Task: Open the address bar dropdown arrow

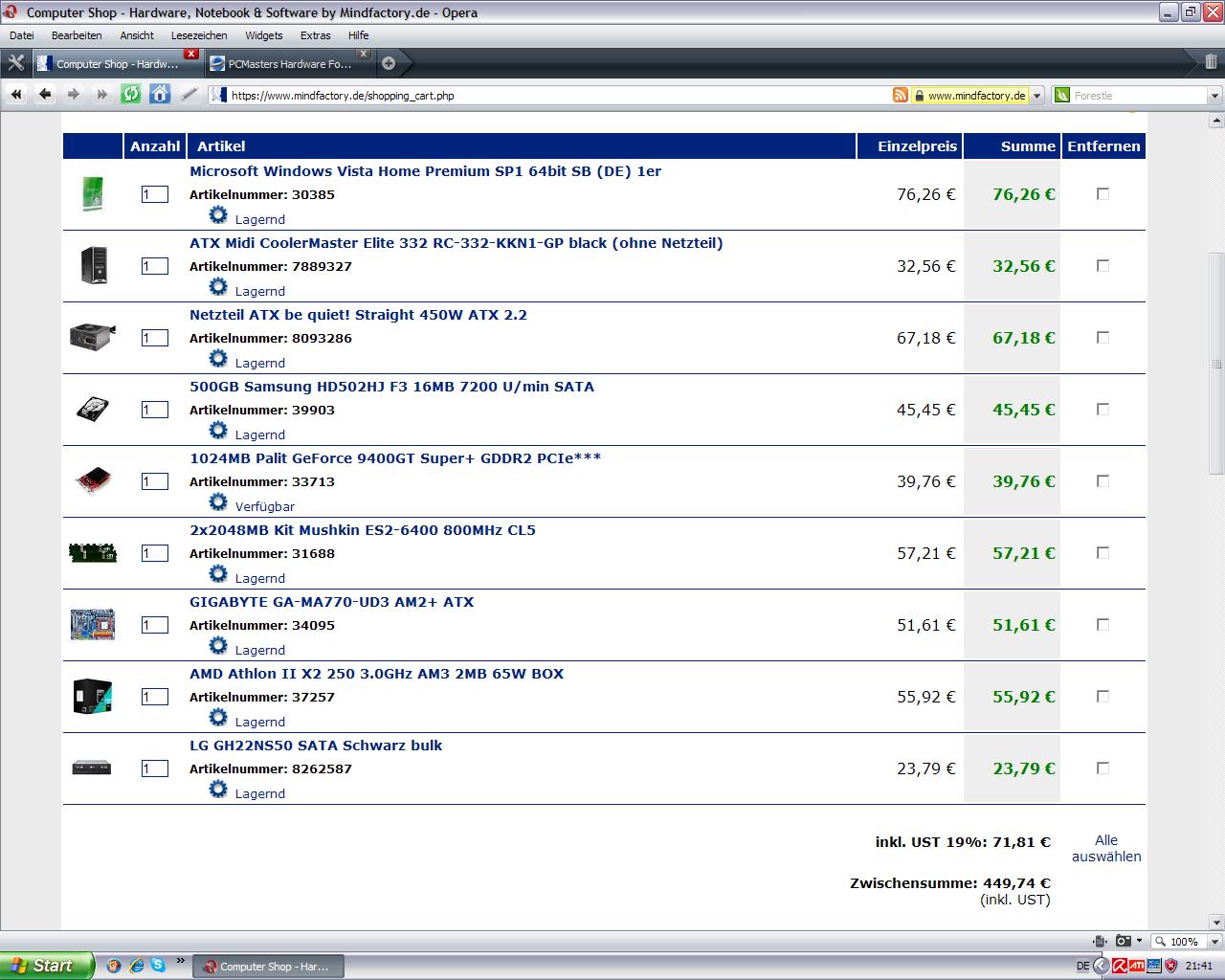Action: point(1037,95)
